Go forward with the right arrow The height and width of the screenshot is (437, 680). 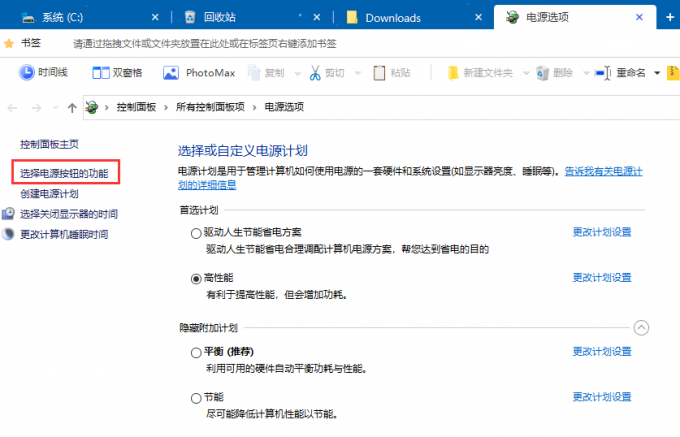coord(36,108)
